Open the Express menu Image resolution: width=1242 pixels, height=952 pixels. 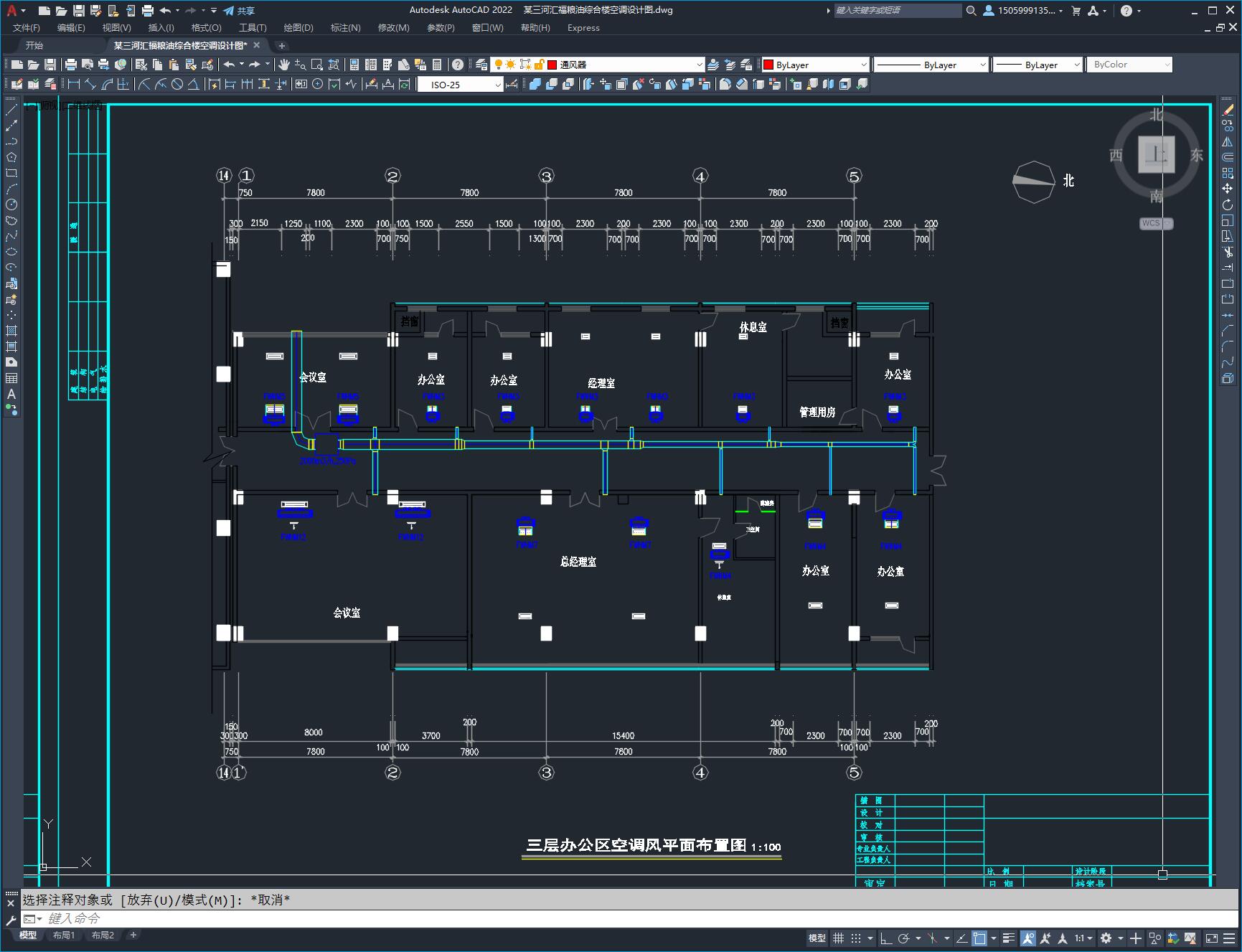pos(583,28)
